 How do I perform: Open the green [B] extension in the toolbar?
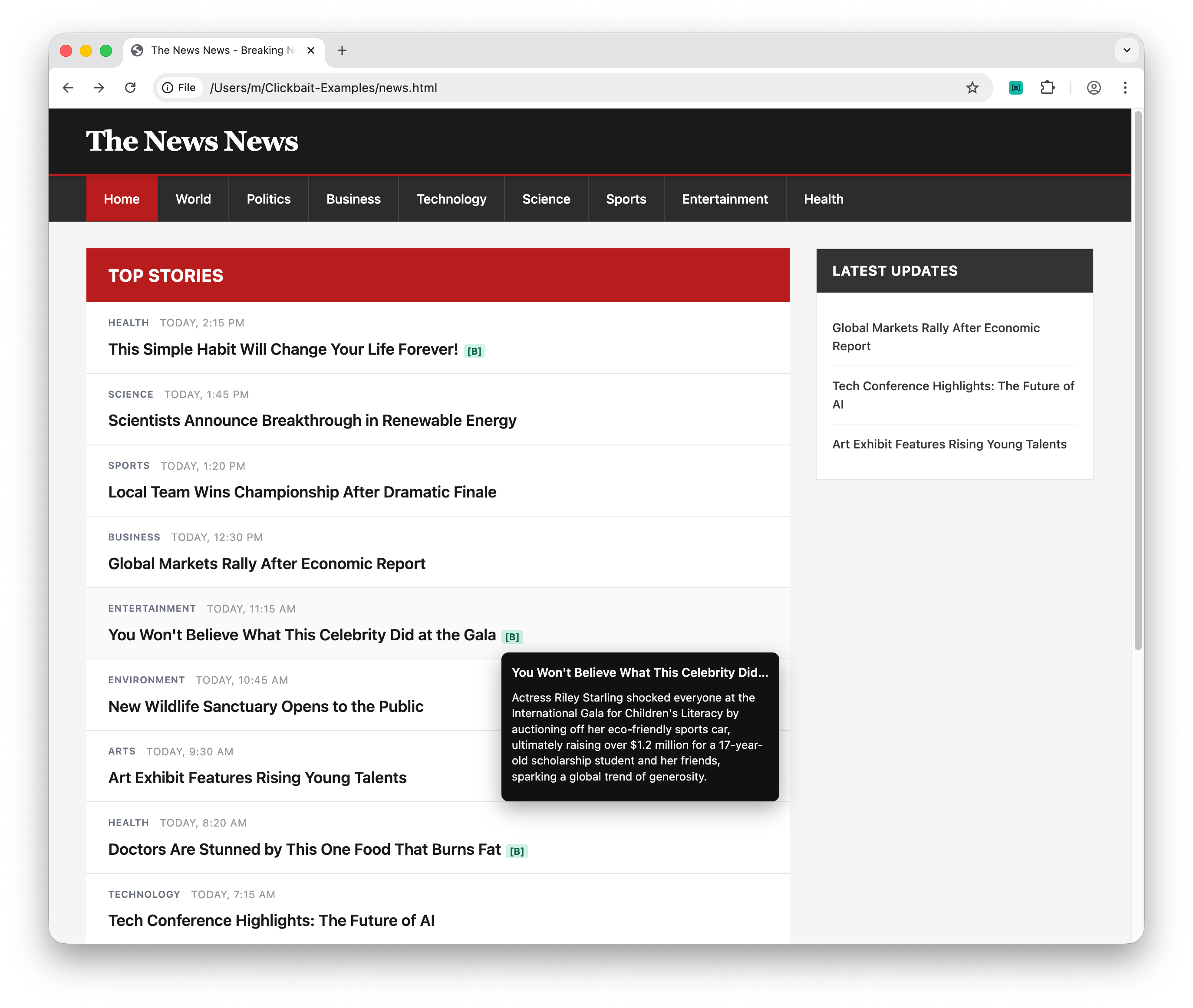pos(1015,87)
